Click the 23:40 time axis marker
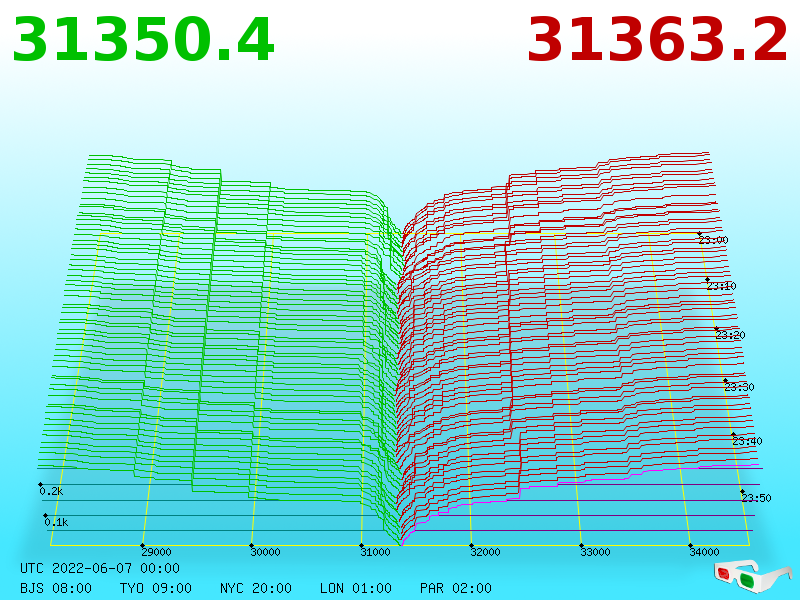Viewport: 800px width, 600px height. pyautogui.click(x=747, y=441)
